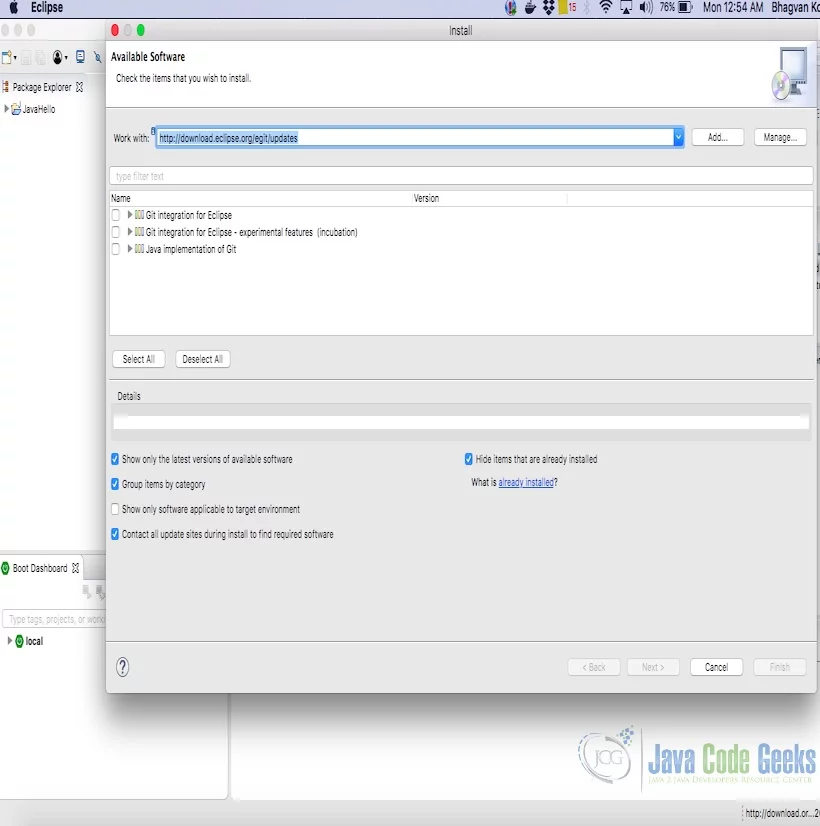Expand Git integration for Eclipse category

[130, 215]
